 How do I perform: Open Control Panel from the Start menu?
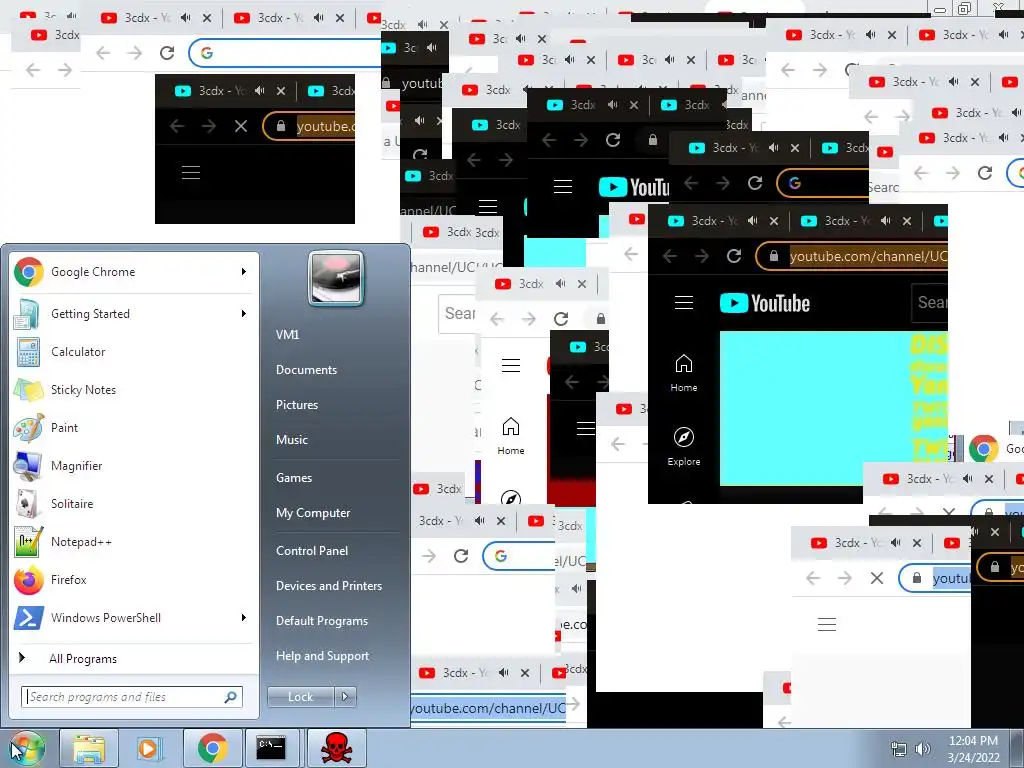coord(312,551)
